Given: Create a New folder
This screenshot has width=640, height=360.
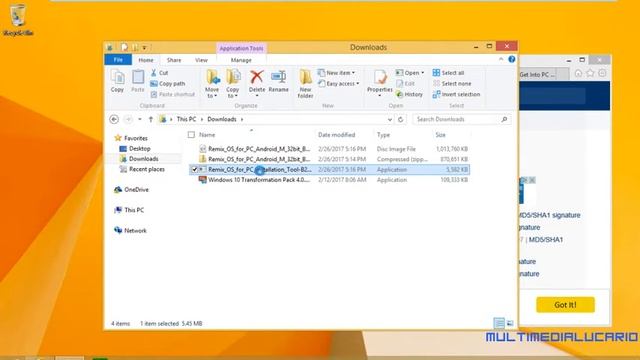Looking at the screenshot, I should pyautogui.click(x=305, y=84).
